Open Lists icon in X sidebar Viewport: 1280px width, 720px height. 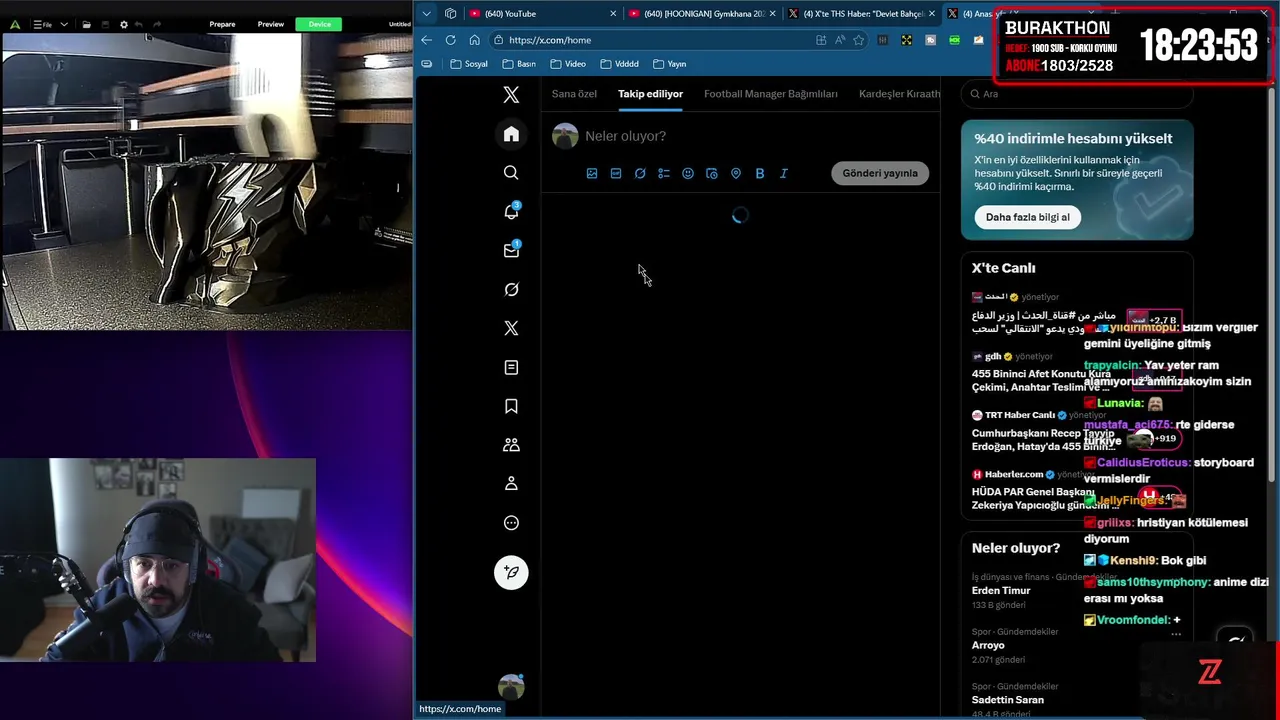(511, 367)
